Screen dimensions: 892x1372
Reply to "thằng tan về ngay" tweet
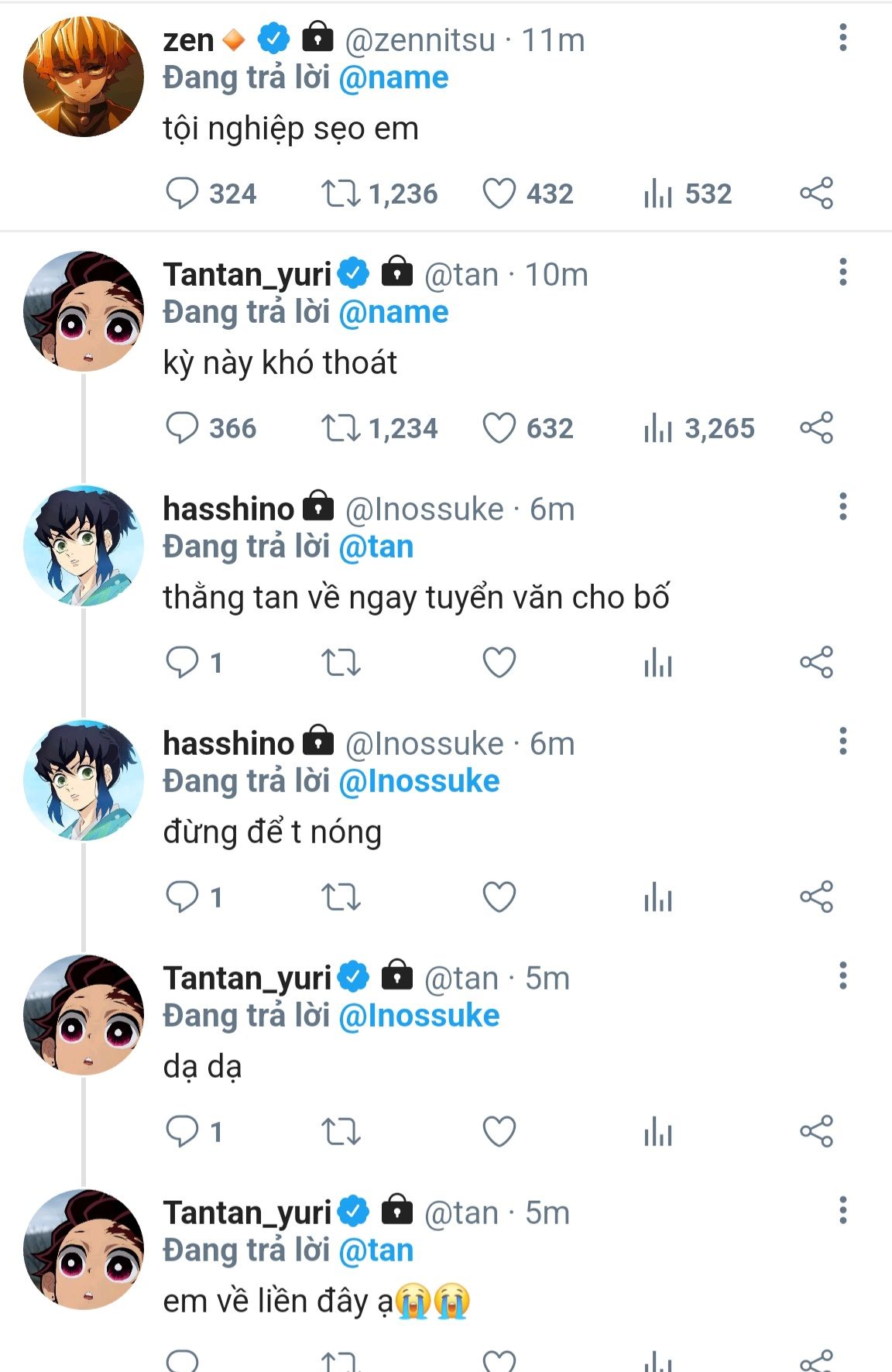[183, 663]
